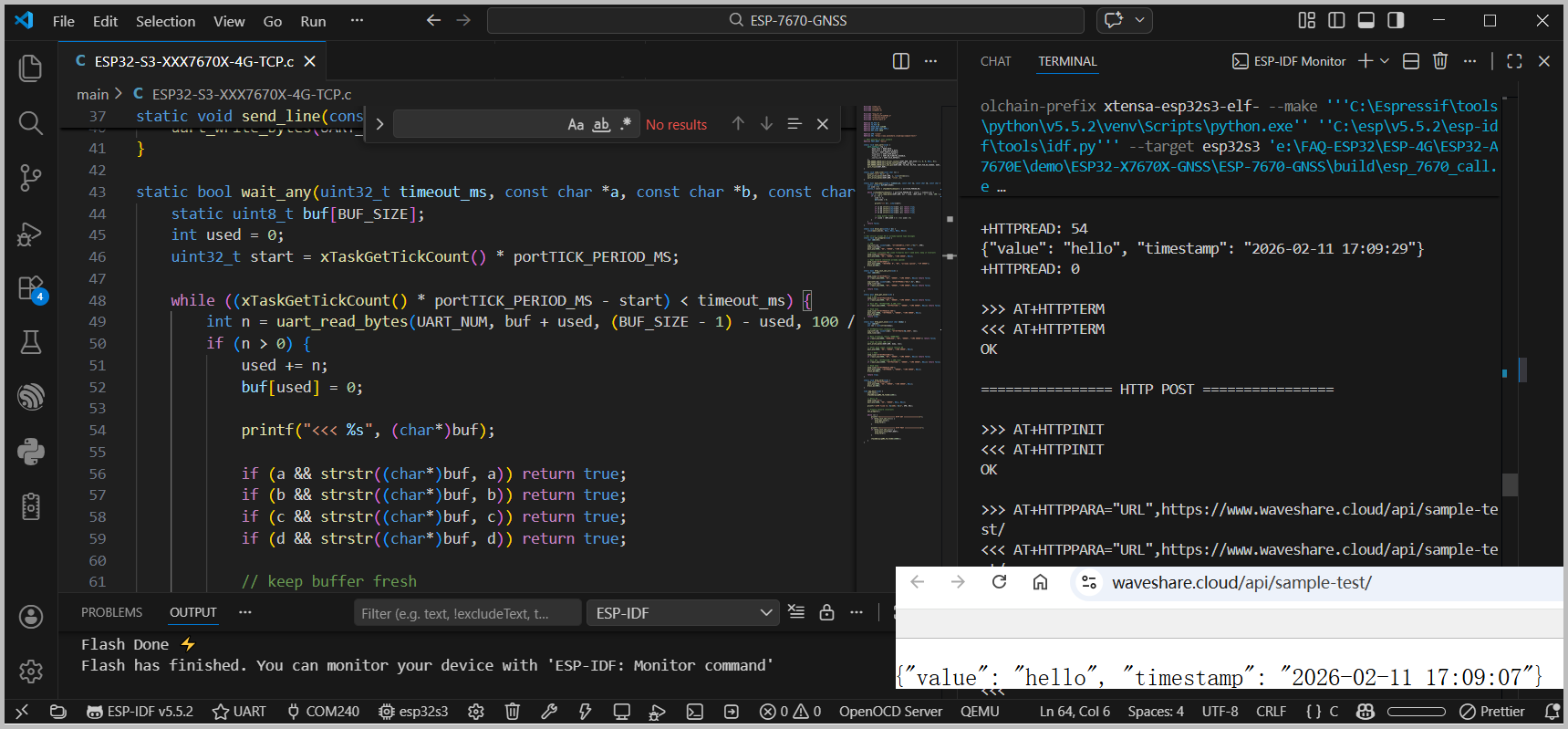This screenshot has height=729, width=1568.
Task: Switch to the PROBLEMS panel tab
Action: (x=111, y=612)
